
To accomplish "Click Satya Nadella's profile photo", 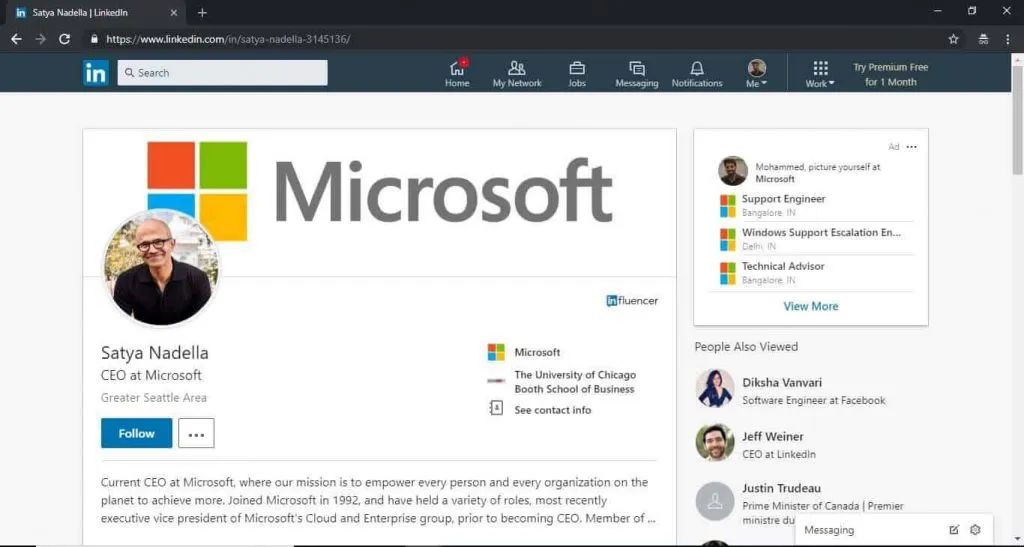I will pyautogui.click(x=161, y=268).
